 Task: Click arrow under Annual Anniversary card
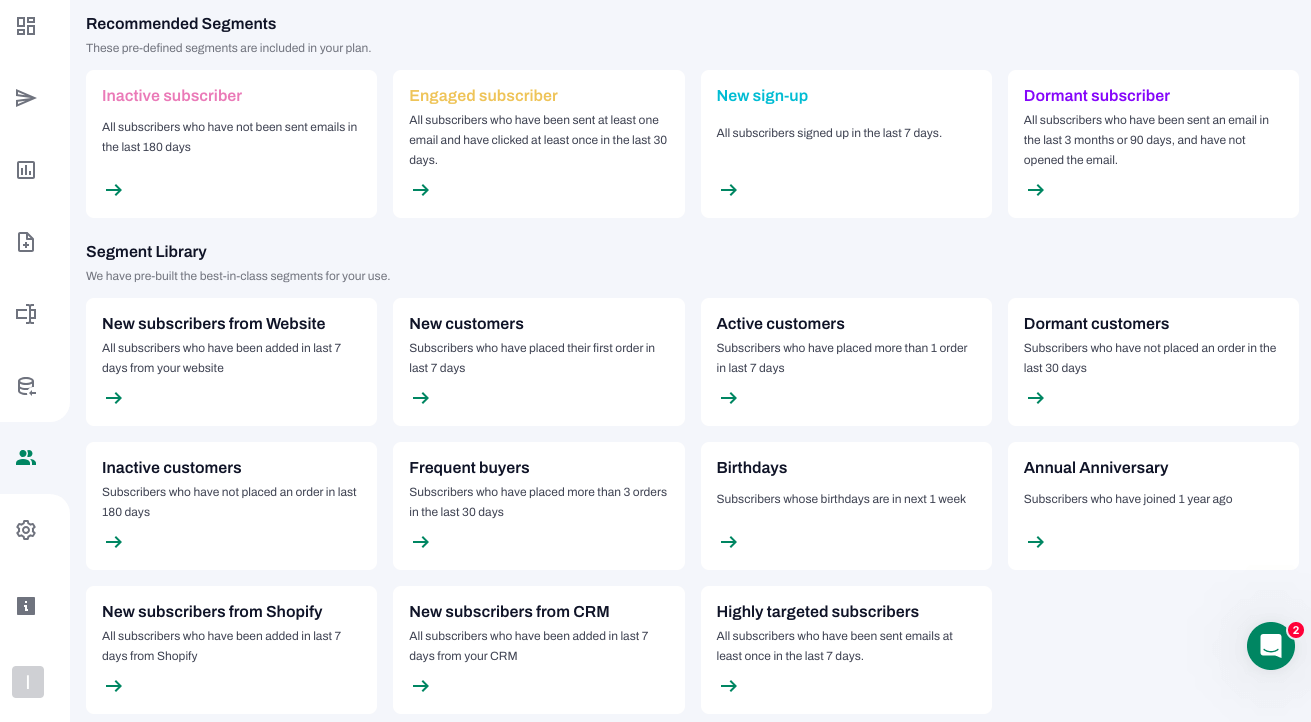point(1036,542)
